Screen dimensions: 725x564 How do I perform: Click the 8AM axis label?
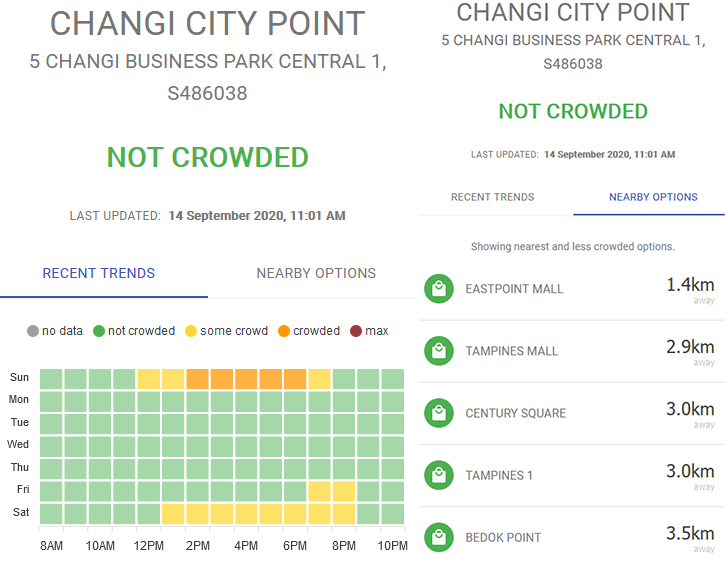(51, 546)
